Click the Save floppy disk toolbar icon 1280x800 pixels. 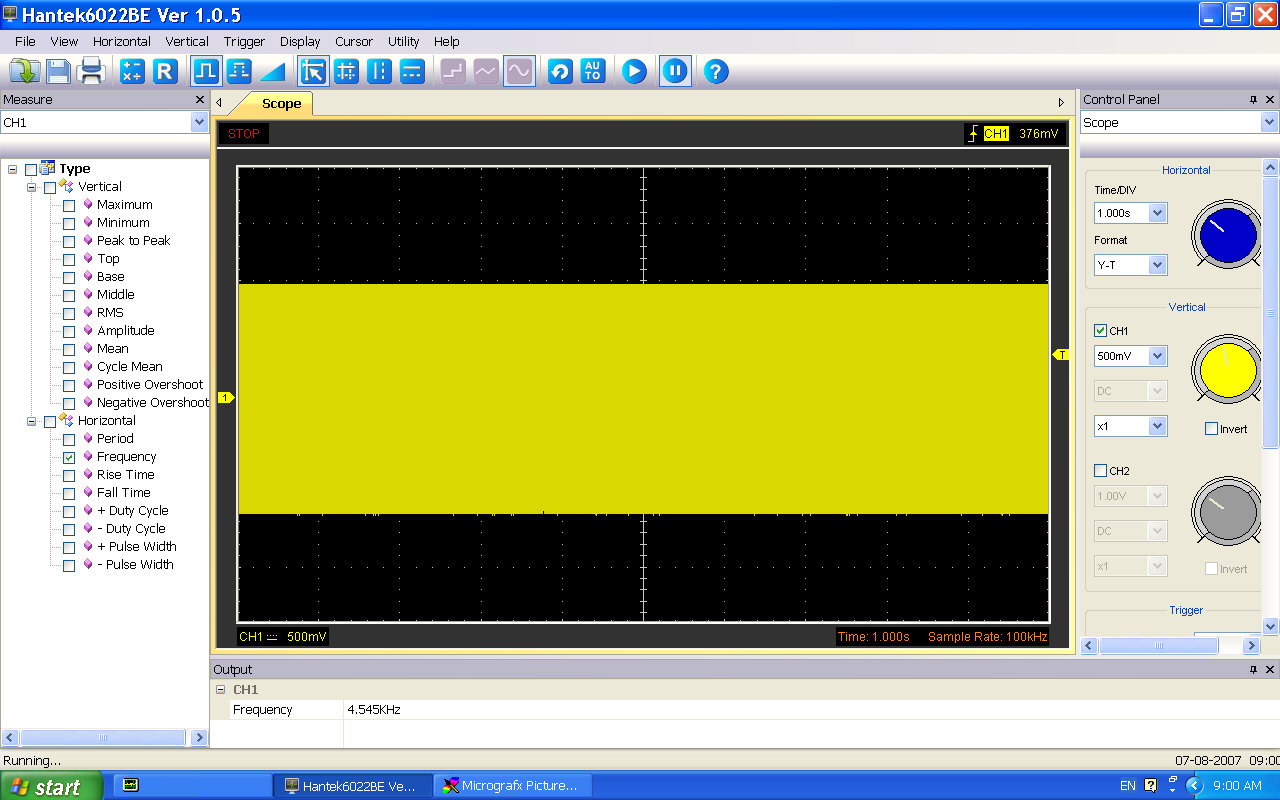(58, 71)
